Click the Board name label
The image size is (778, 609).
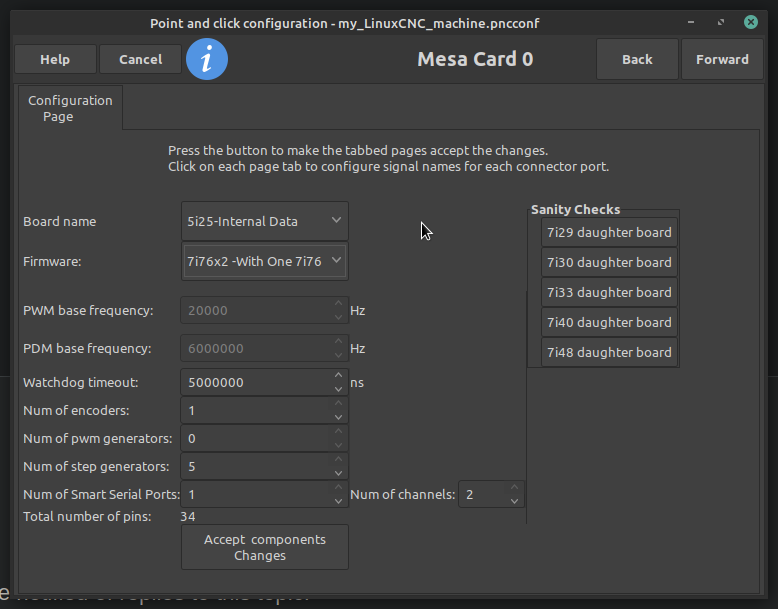pyautogui.click(x=60, y=221)
